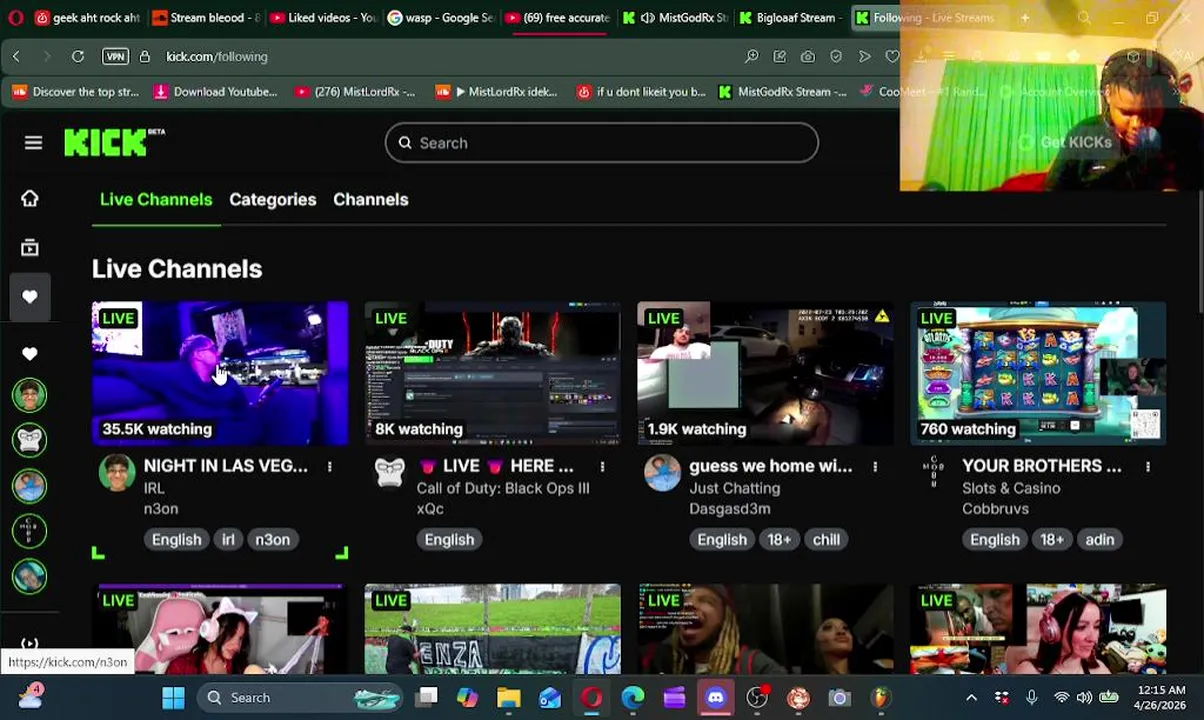
Task: Select the highlighted Following heart icon
Action: (x=29, y=297)
